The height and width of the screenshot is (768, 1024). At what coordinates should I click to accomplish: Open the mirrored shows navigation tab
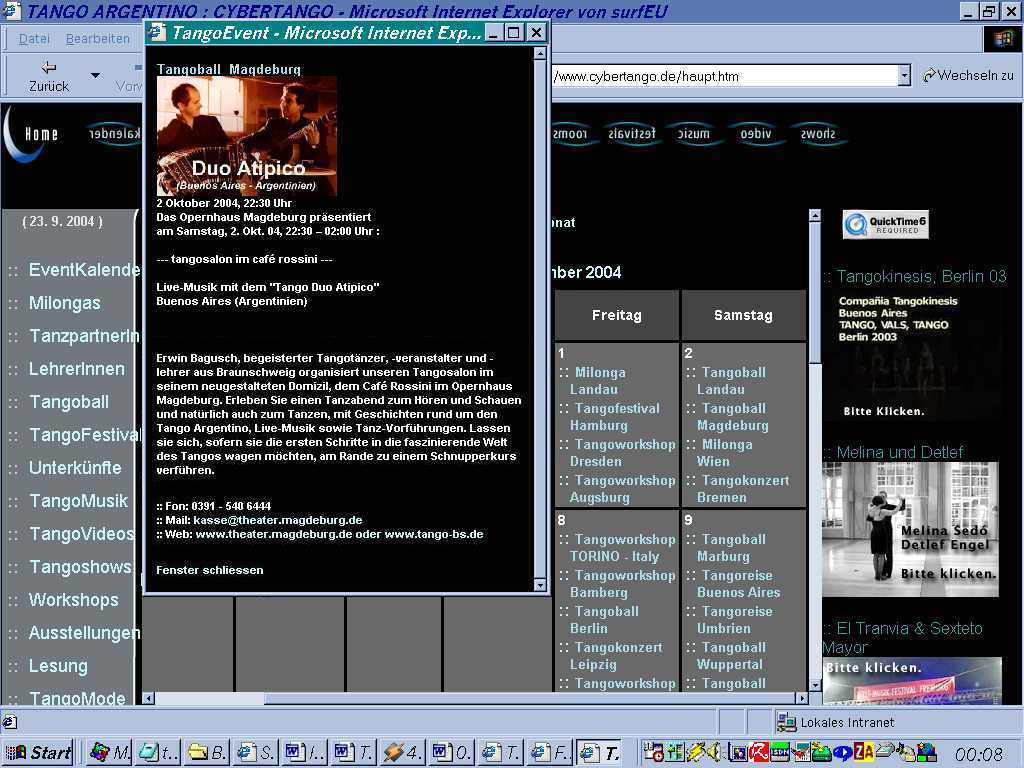click(818, 134)
